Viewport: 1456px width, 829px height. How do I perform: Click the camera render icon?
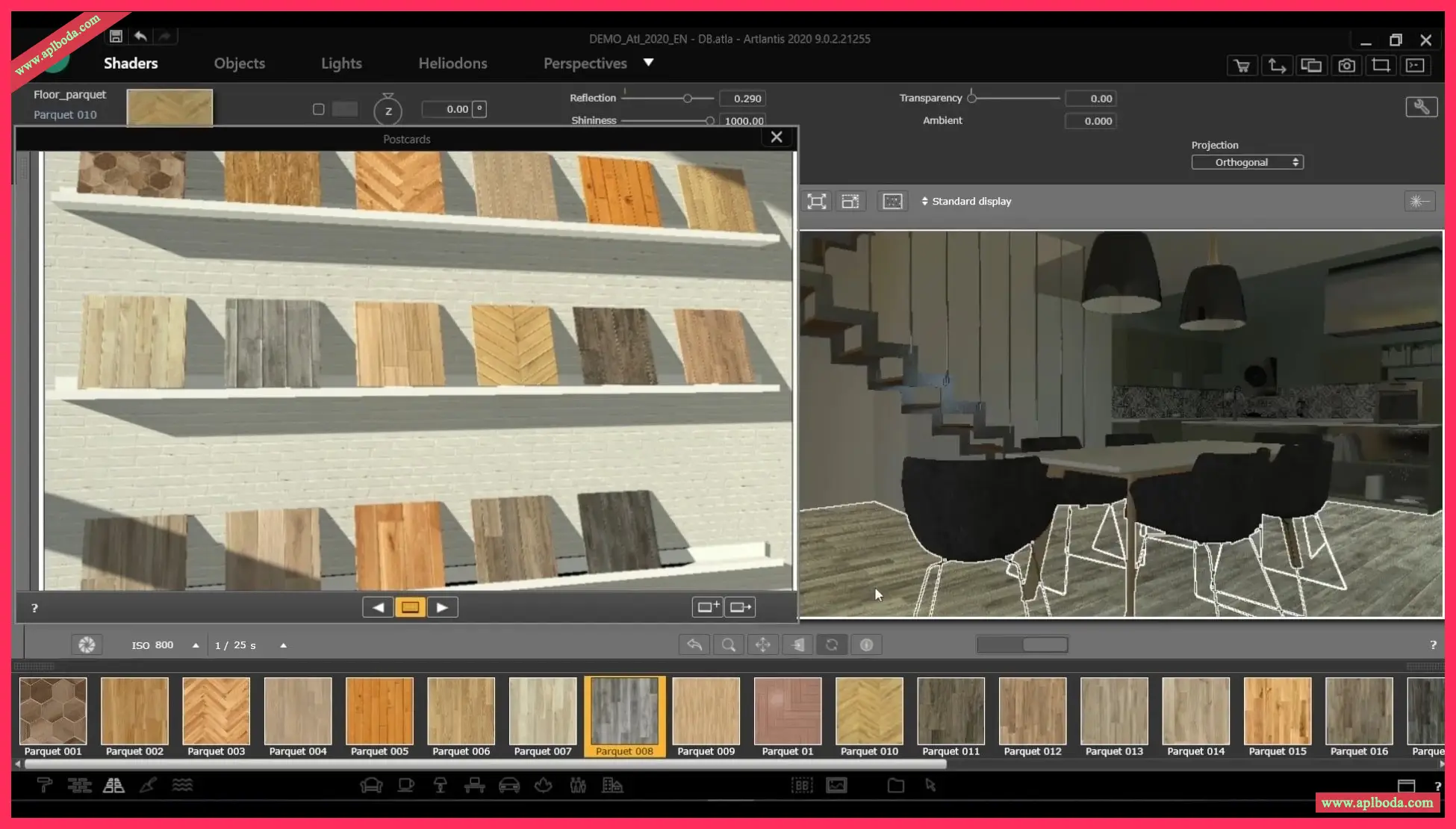(x=1346, y=66)
